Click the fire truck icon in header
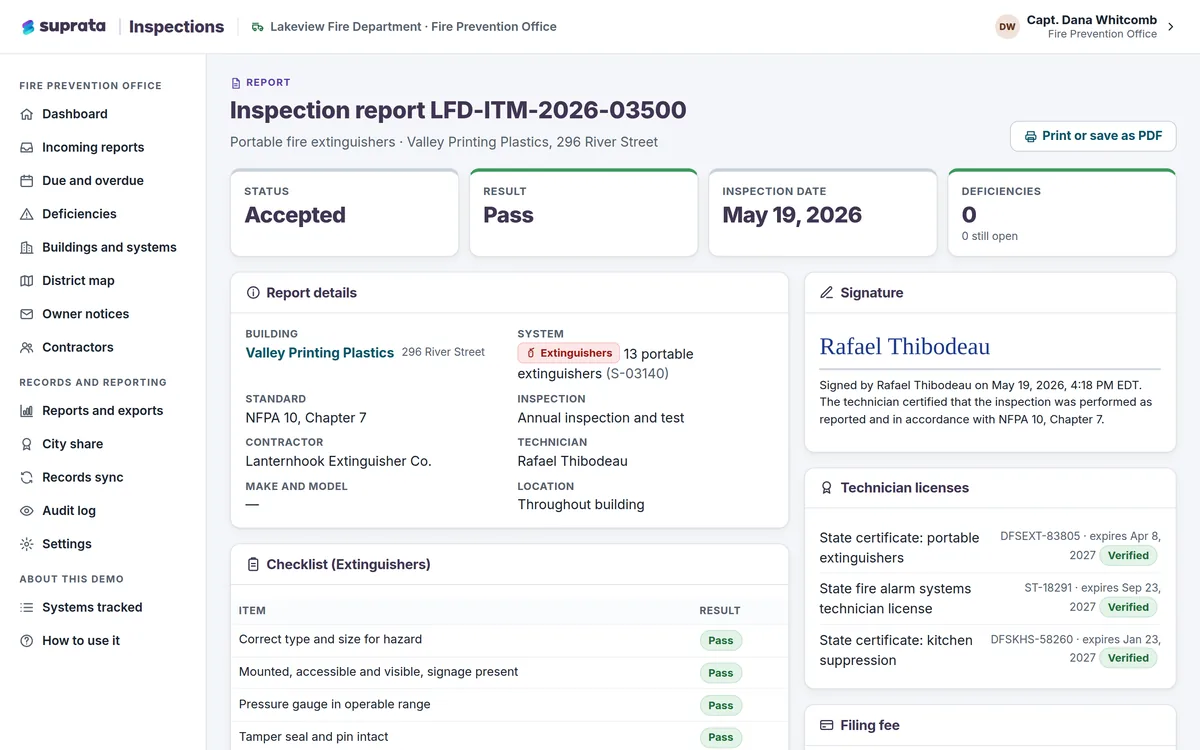 click(x=258, y=27)
